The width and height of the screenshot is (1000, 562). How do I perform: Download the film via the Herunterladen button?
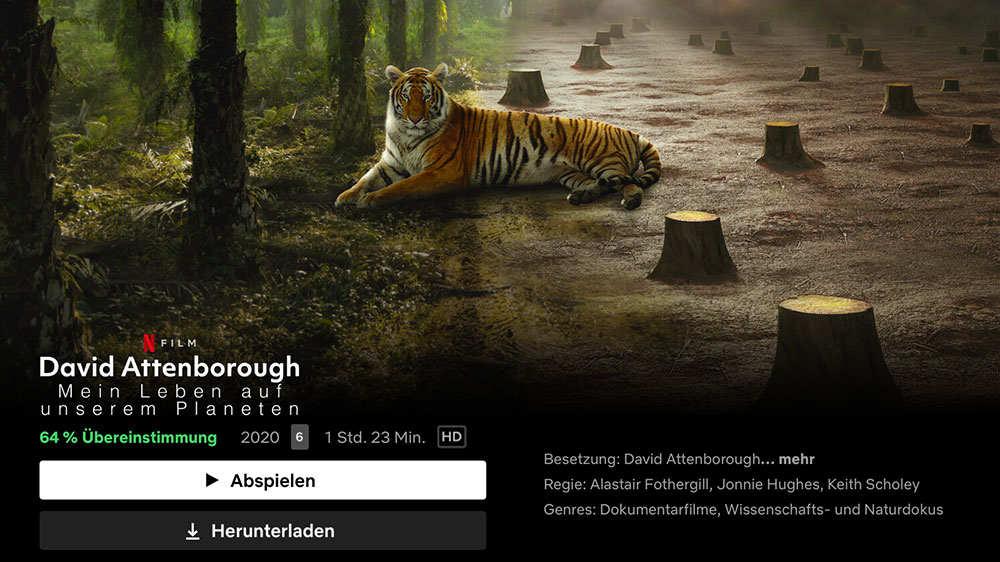pyautogui.click(x=263, y=531)
